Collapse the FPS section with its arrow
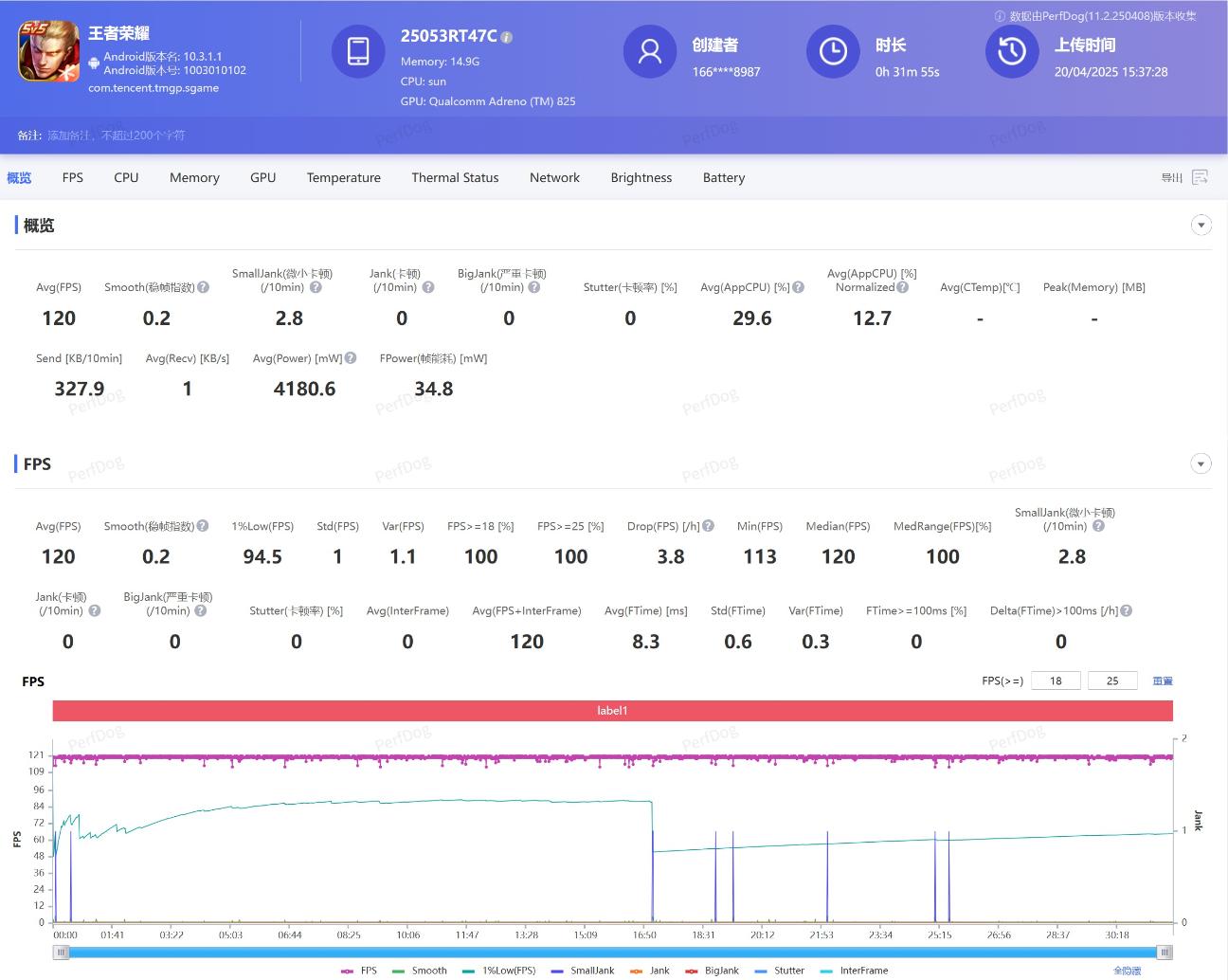This screenshot has height=980, width=1228. tap(1201, 463)
